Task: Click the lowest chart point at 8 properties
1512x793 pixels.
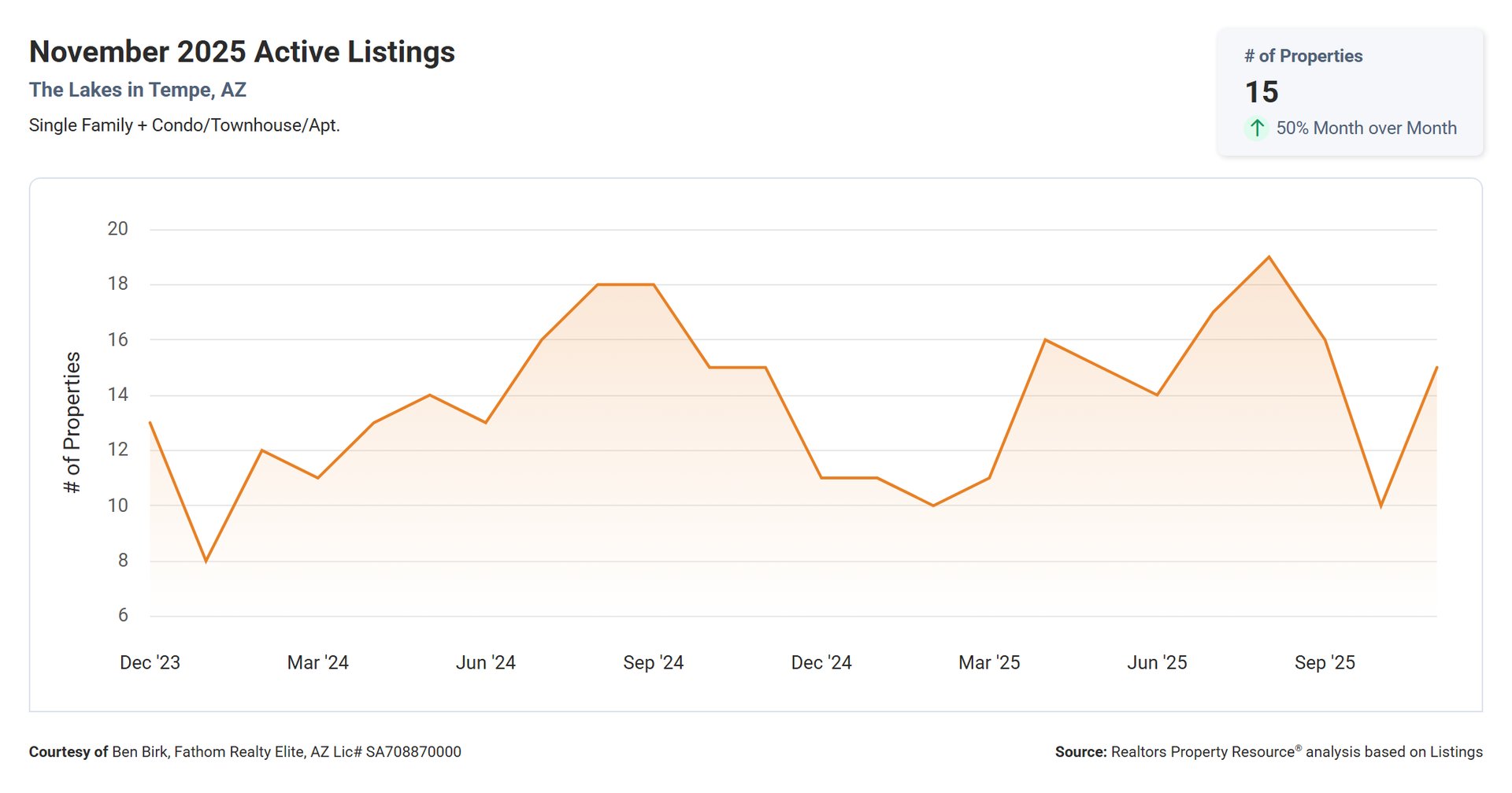Action: [206, 561]
